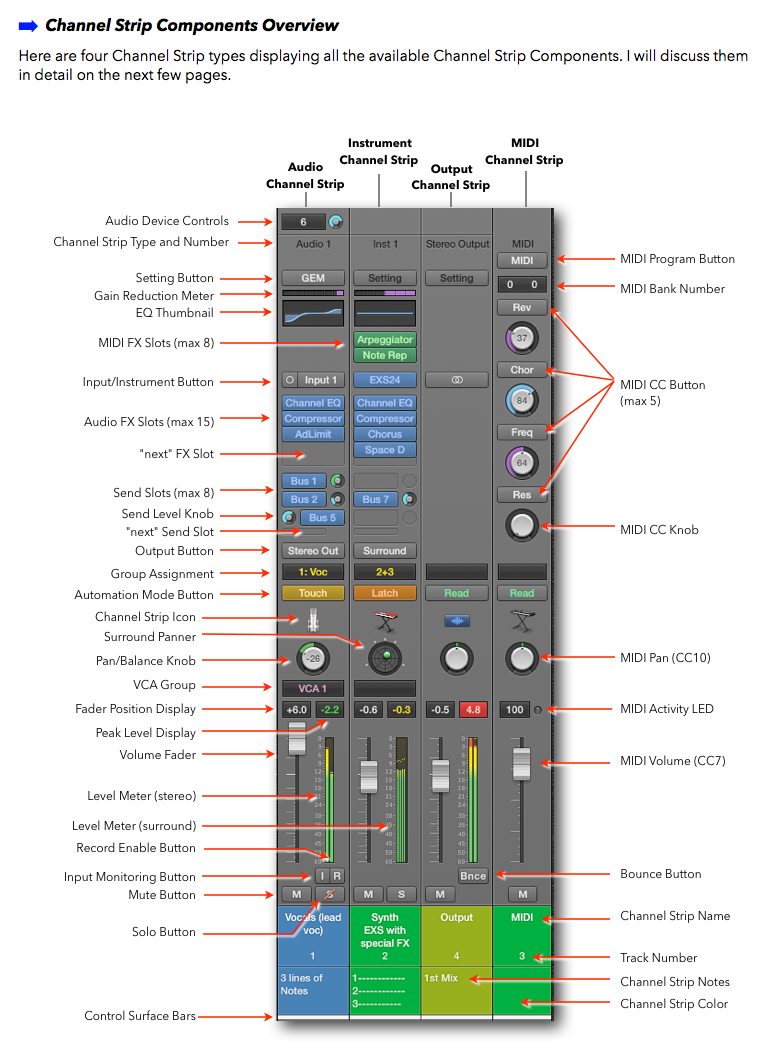Open the EXS24 instrument slot
The image size is (771, 1051).
point(385,380)
